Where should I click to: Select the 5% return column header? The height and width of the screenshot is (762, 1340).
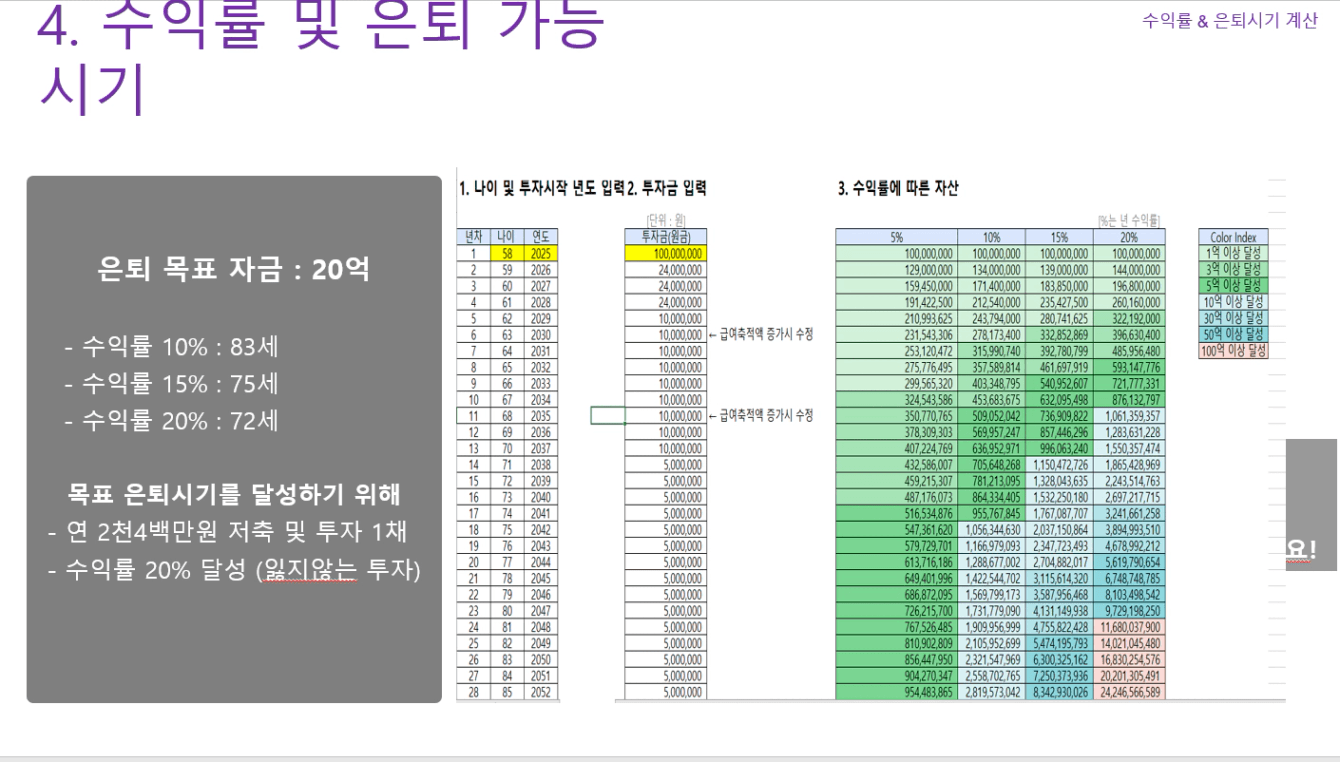[x=896, y=238]
